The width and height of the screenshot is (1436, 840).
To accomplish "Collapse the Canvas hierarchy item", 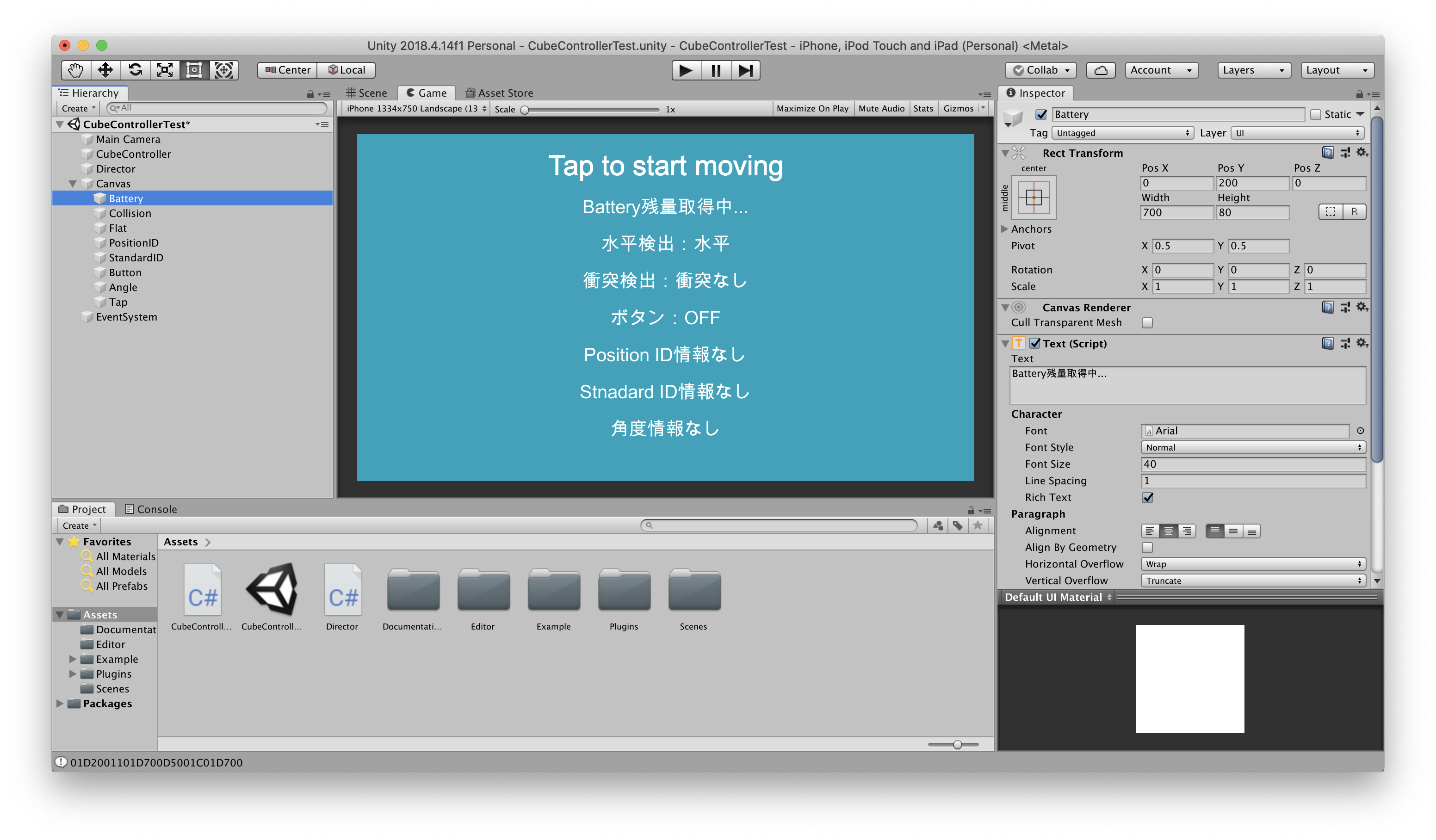I will [72, 184].
